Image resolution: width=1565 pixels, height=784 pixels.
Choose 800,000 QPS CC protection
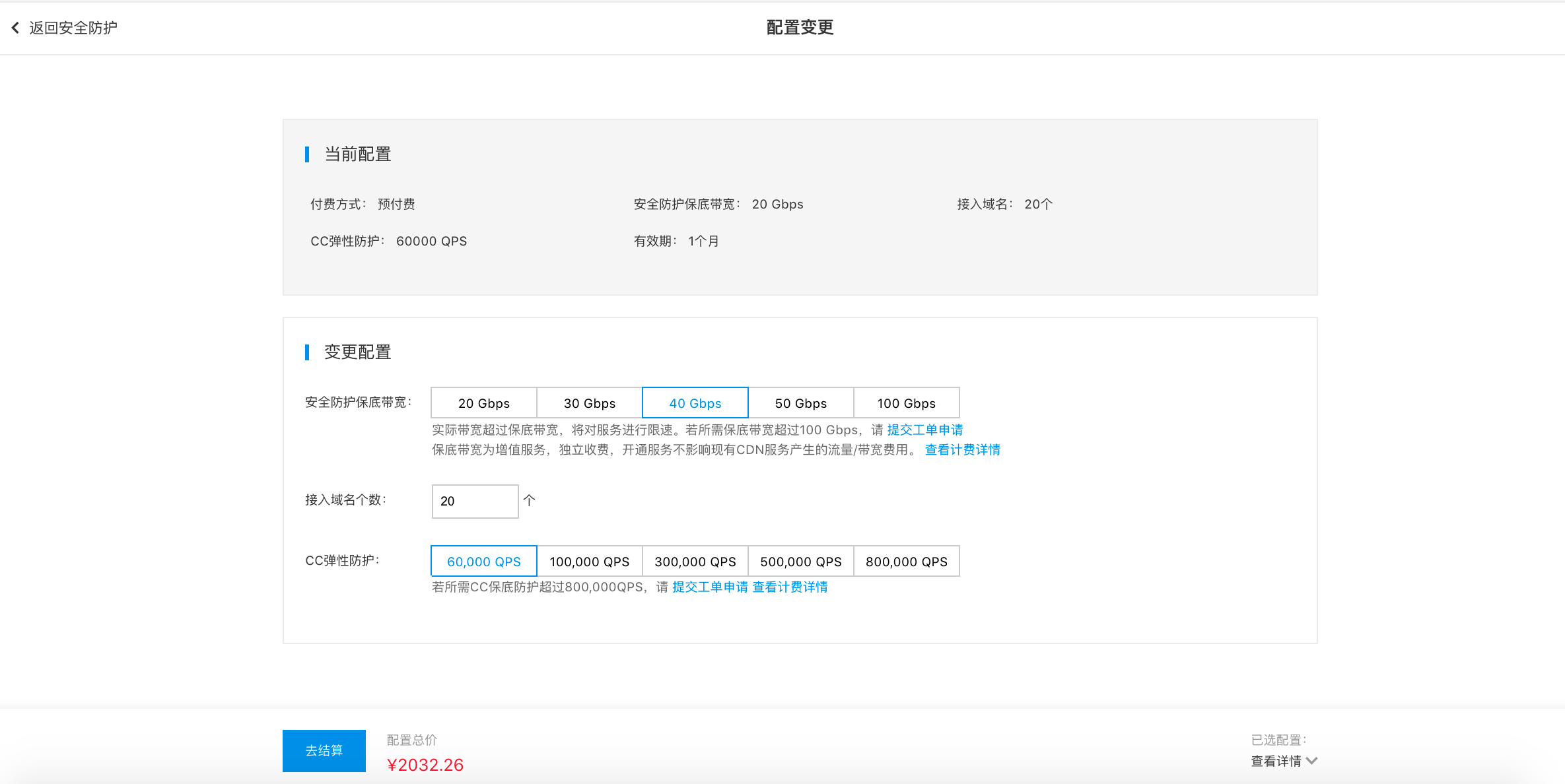point(907,562)
